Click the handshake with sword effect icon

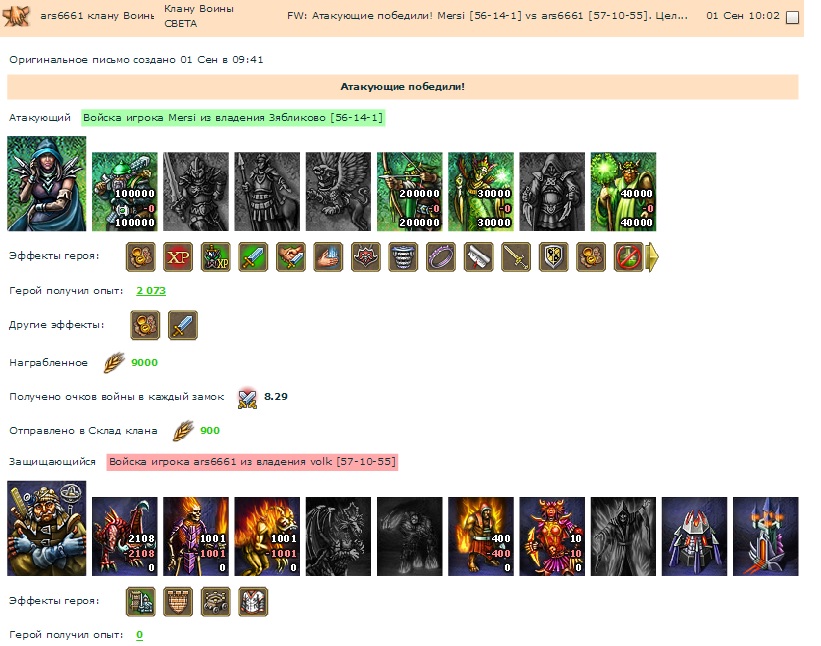coord(291,257)
